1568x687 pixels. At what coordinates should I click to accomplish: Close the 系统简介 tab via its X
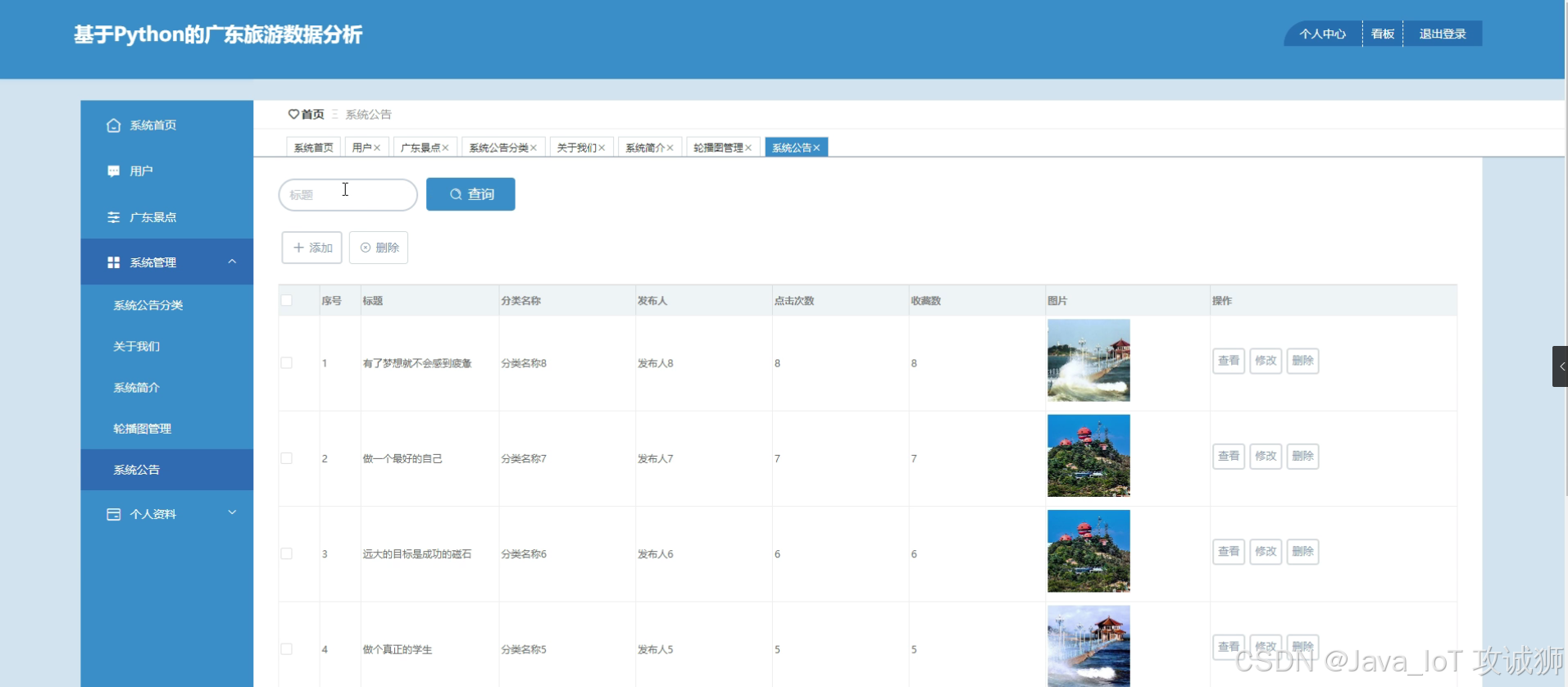(x=670, y=148)
